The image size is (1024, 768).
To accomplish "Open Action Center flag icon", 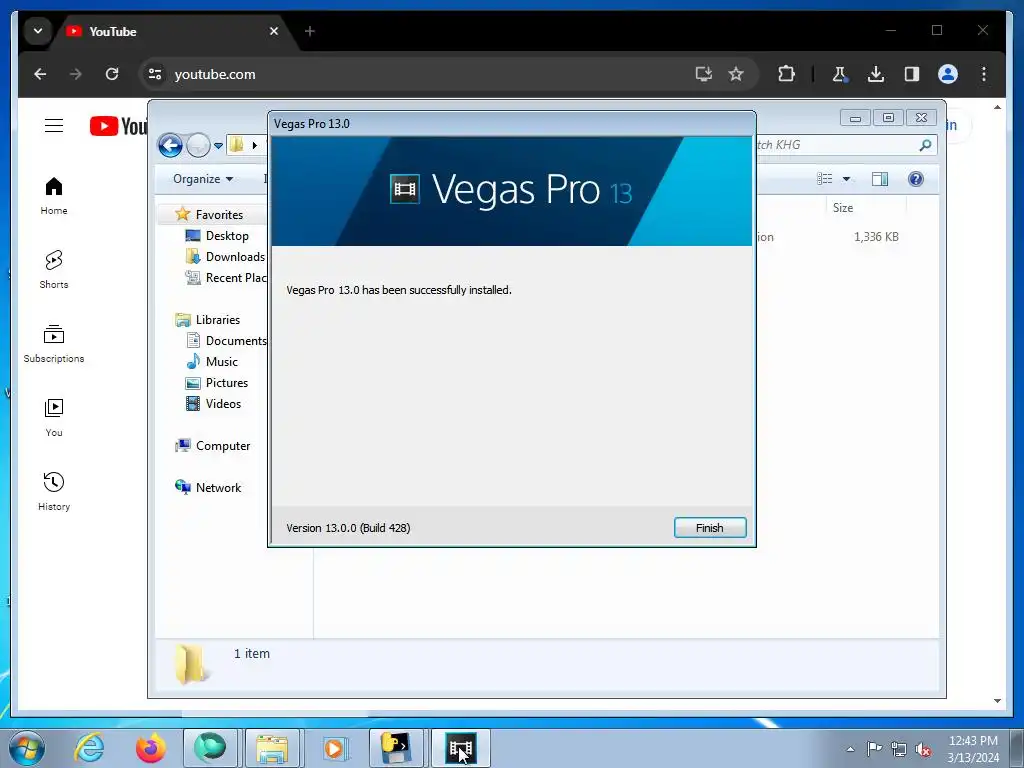I will (874, 748).
